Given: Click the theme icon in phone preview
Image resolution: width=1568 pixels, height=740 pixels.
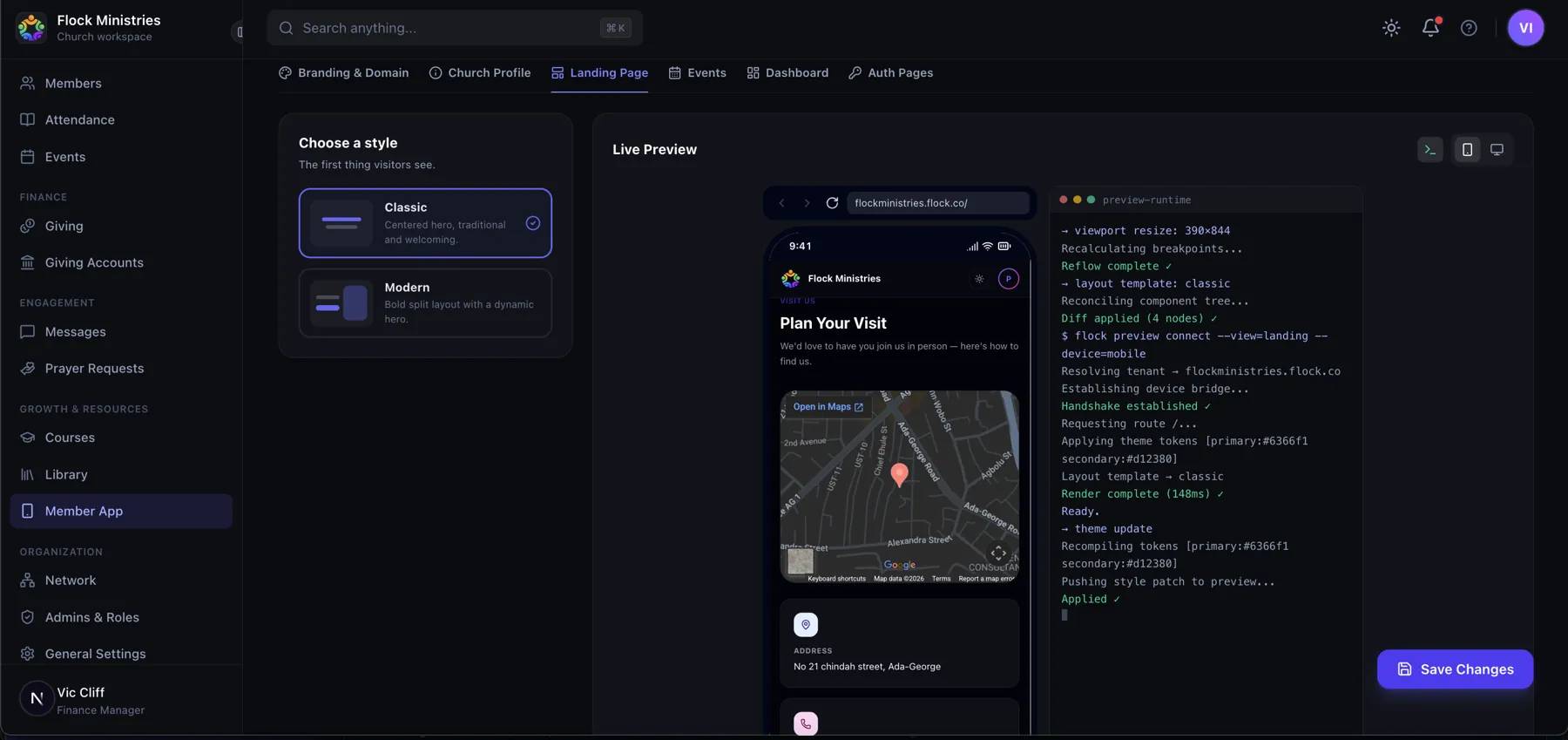Looking at the screenshot, I should tap(979, 279).
